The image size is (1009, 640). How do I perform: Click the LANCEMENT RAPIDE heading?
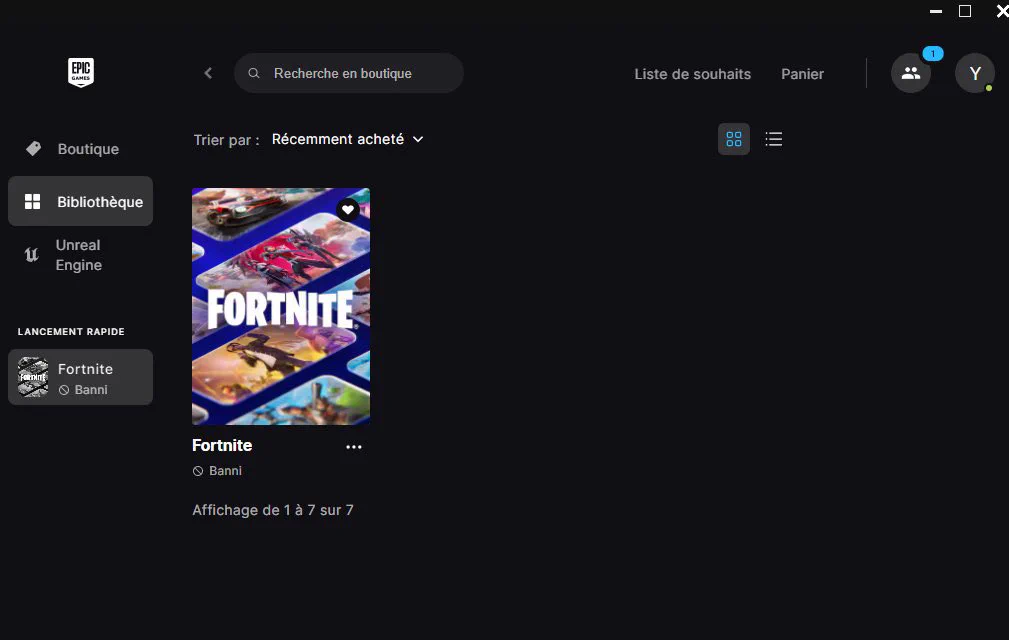click(x=71, y=332)
